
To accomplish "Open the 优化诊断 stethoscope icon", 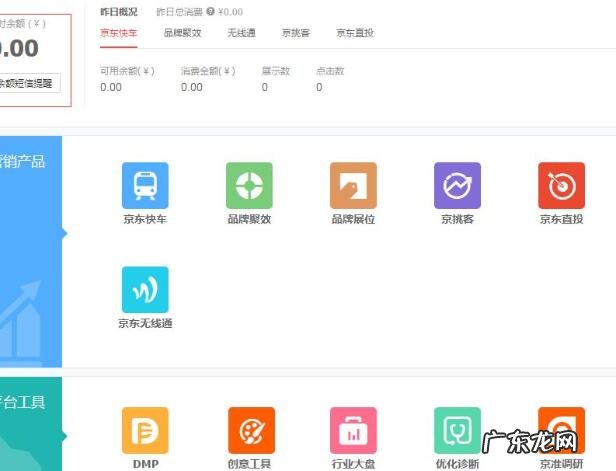I will pyautogui.click(x=457, y=431).
